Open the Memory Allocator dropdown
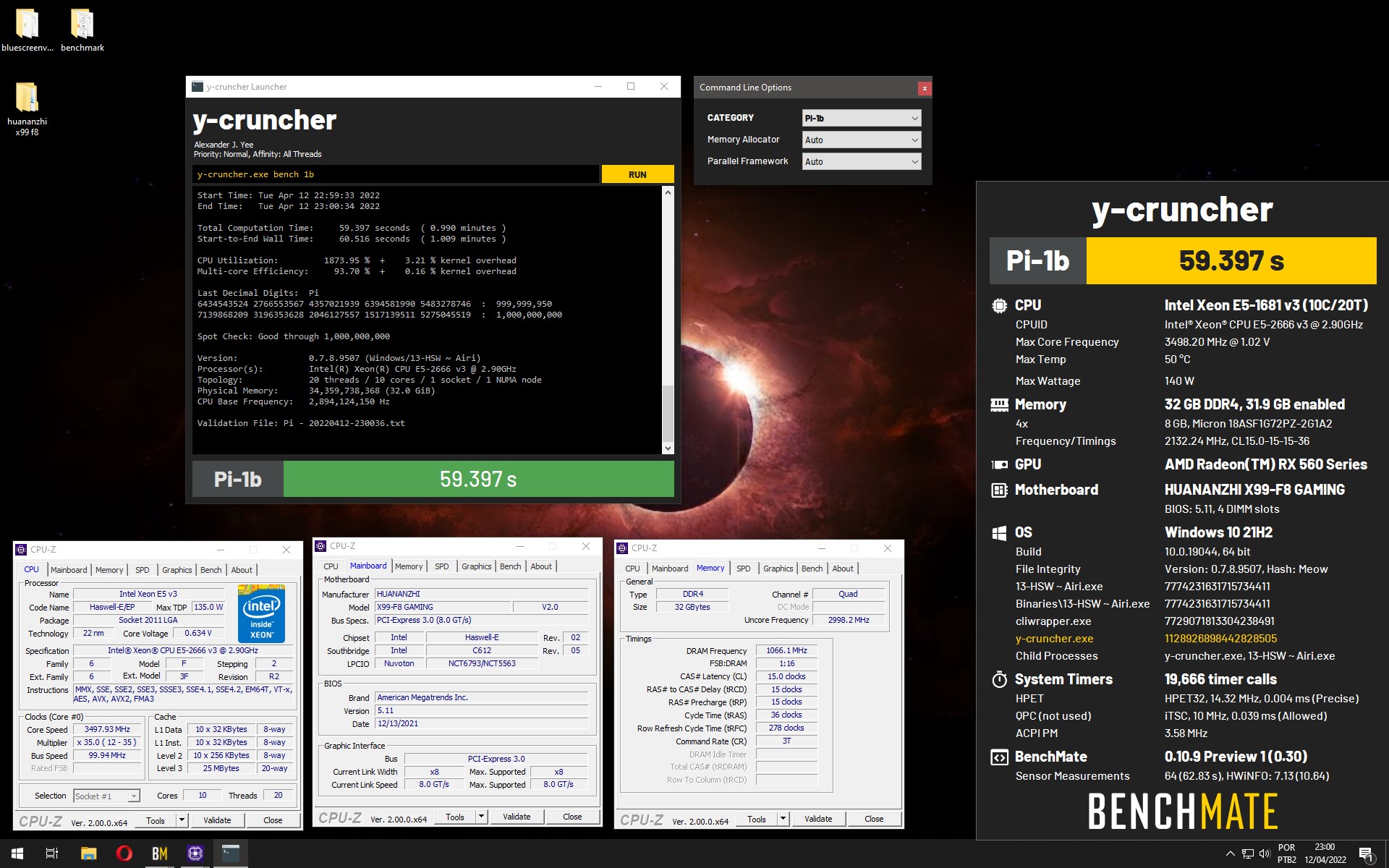1389x868 pixels. 862,140
